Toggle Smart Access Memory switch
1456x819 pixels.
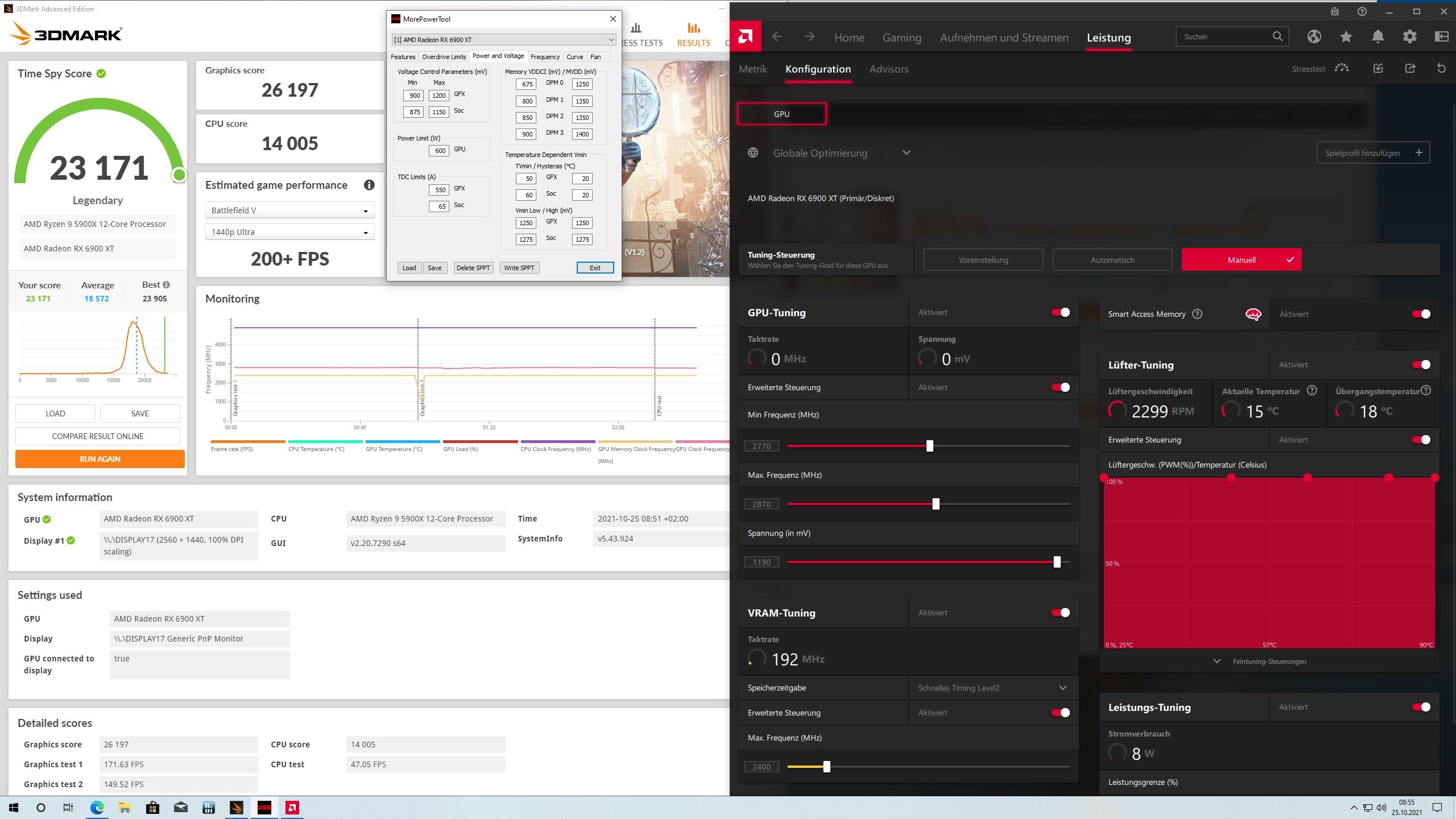click(1421, 314)
